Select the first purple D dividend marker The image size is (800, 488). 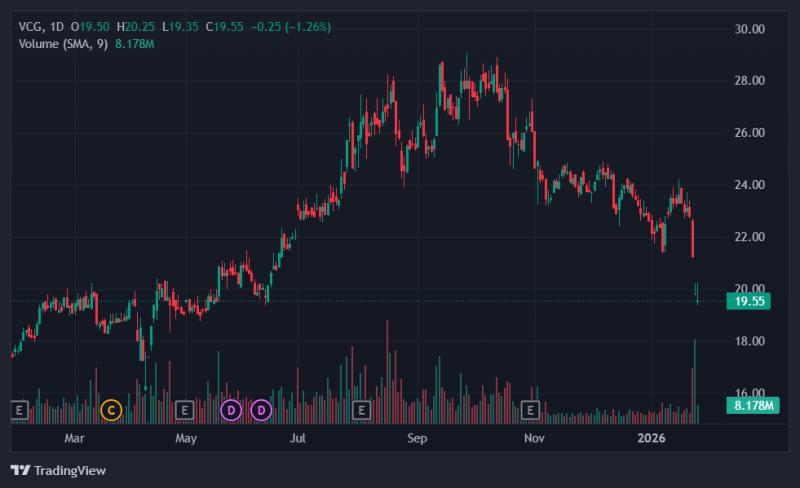pyautogui.click(x=231, y=410)
